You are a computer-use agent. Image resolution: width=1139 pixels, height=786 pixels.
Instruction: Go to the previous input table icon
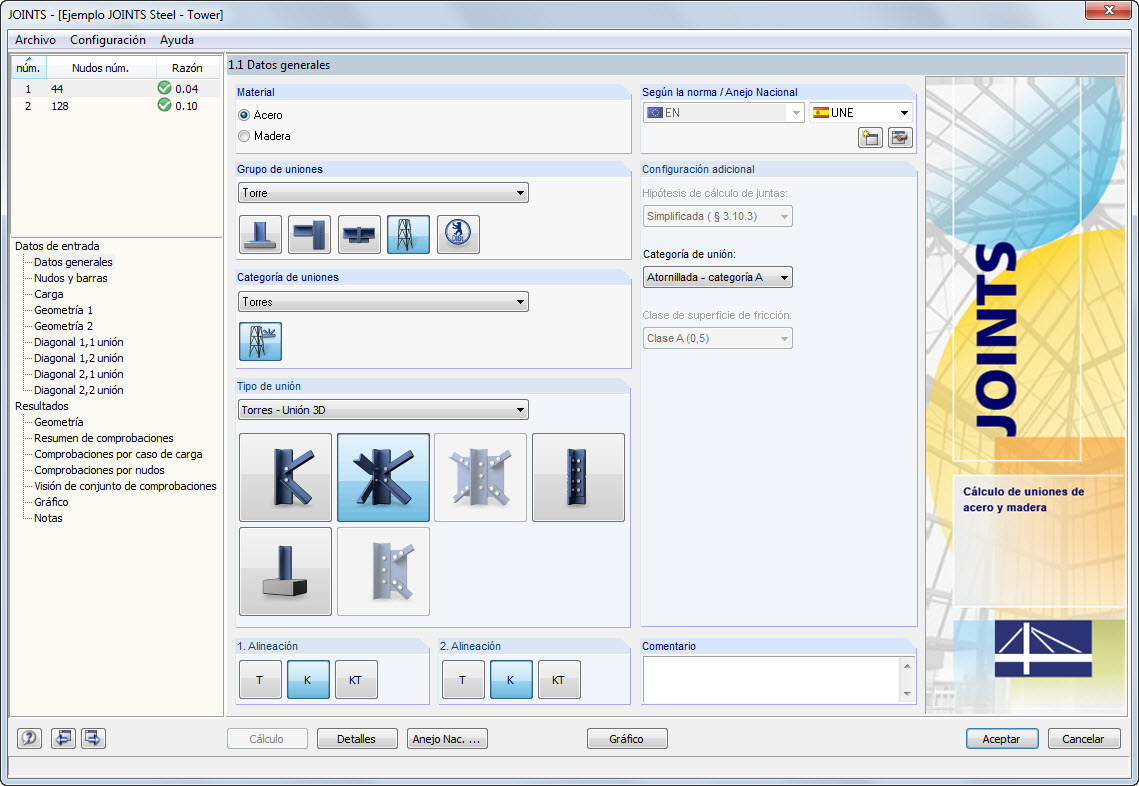point(63,738)
